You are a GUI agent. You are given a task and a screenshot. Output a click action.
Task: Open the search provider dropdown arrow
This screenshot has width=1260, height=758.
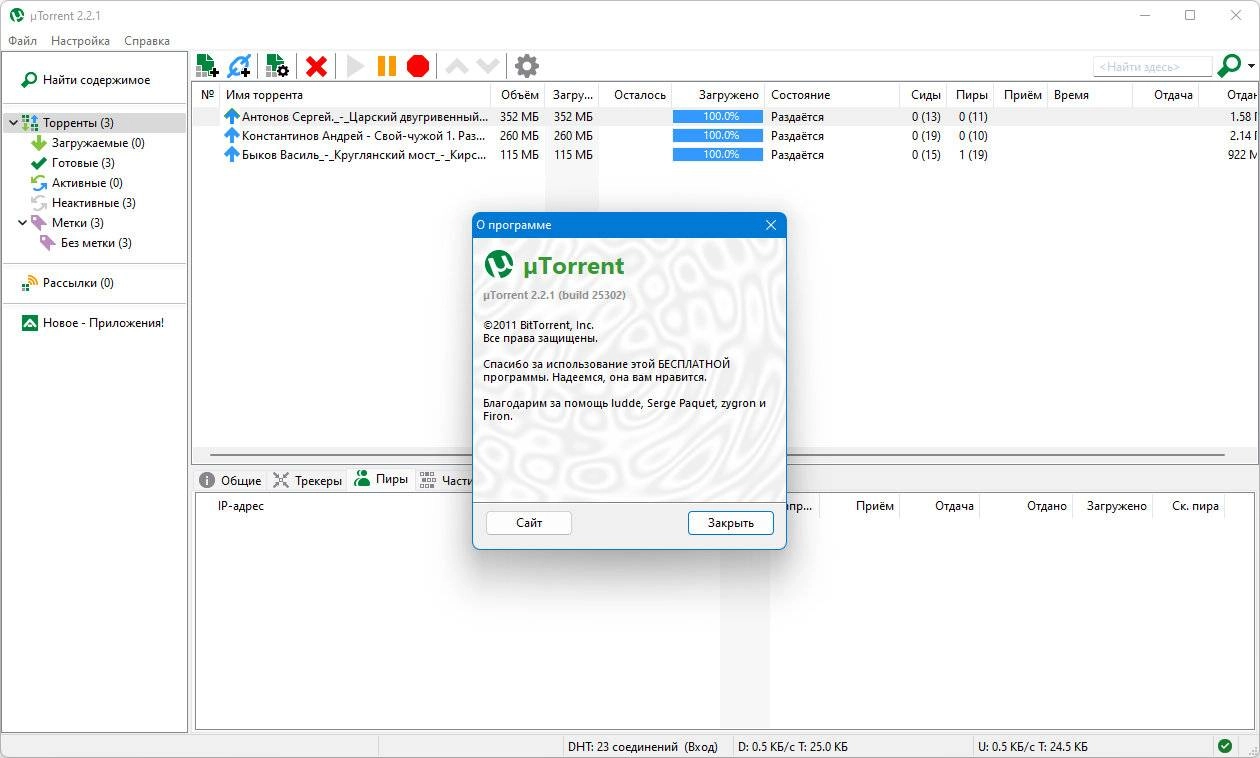1251,66
